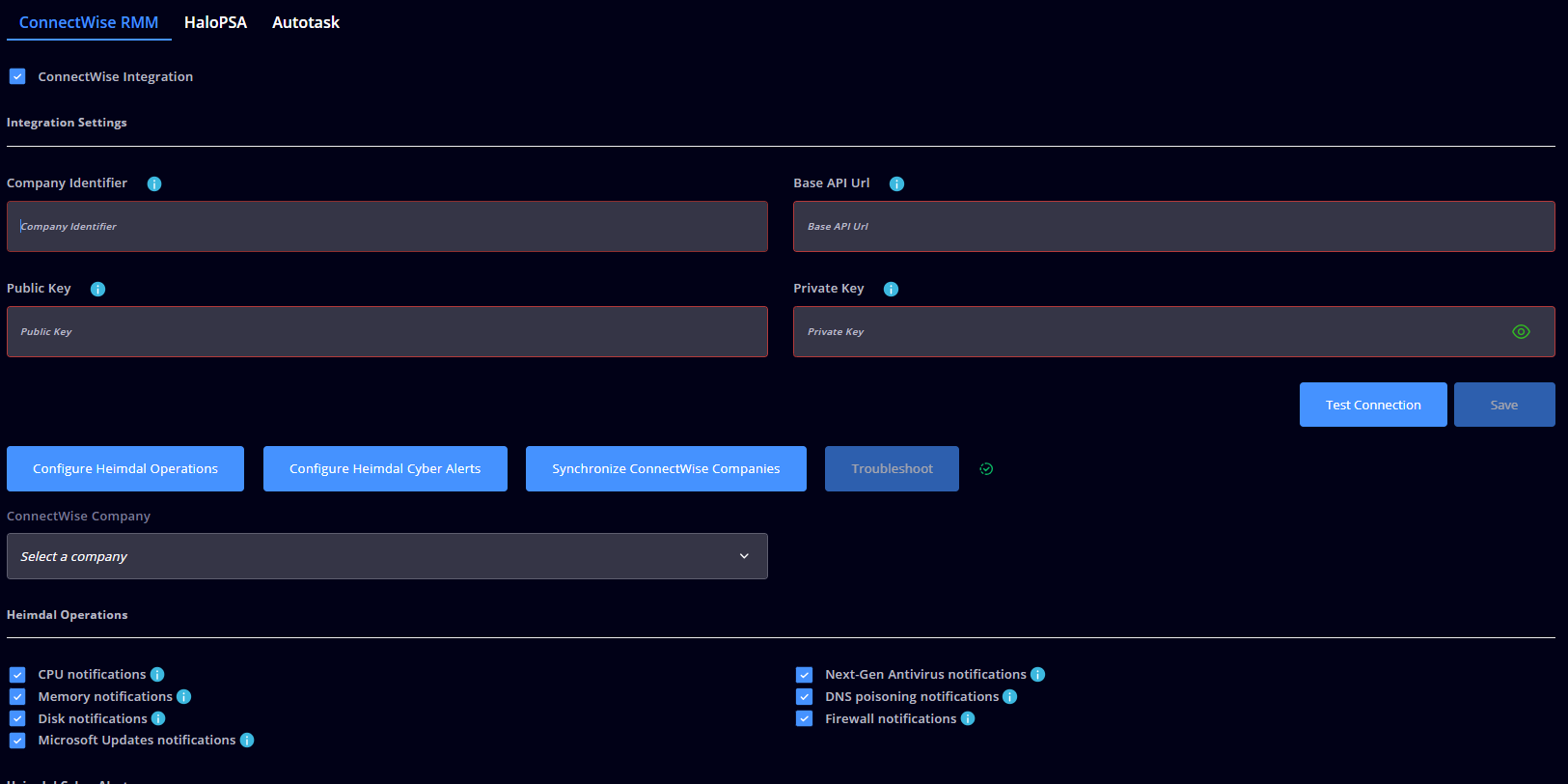Click Synchronize ConnectWise Companies button
The width and height of the screenshot is (1568, 784).
tap(666, 469)
